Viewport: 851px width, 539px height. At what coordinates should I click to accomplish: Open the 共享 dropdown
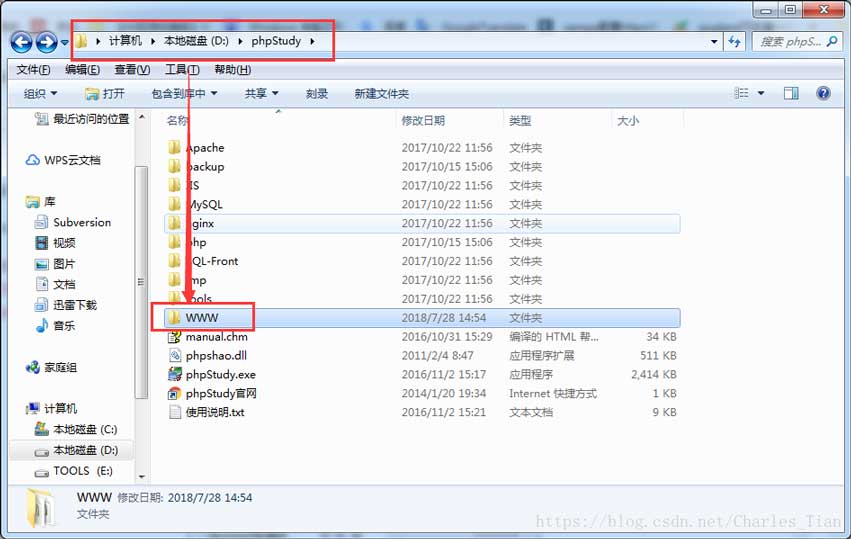(x=261, y=94)
